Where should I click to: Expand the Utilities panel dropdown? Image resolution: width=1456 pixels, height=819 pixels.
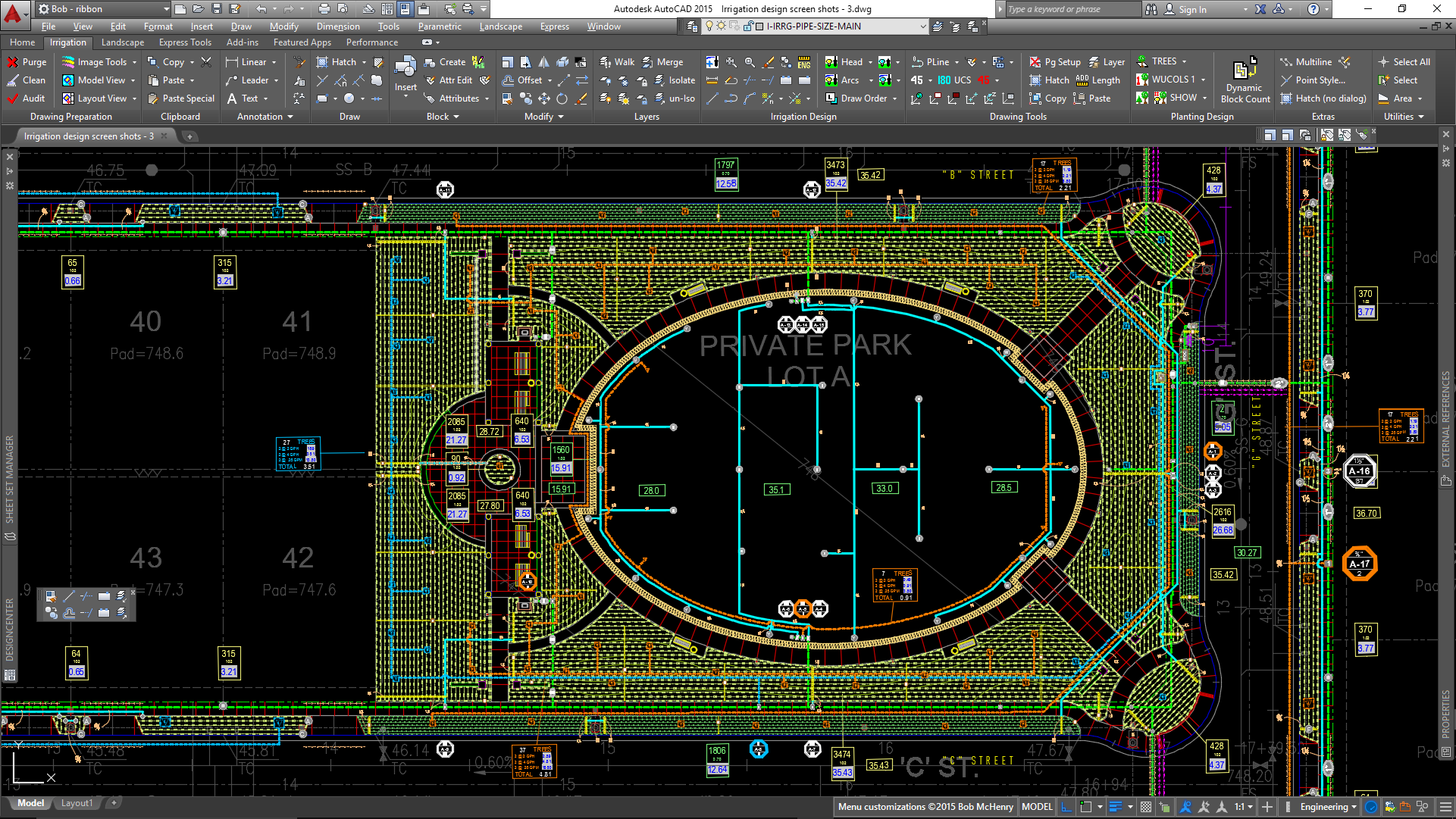1421,117
